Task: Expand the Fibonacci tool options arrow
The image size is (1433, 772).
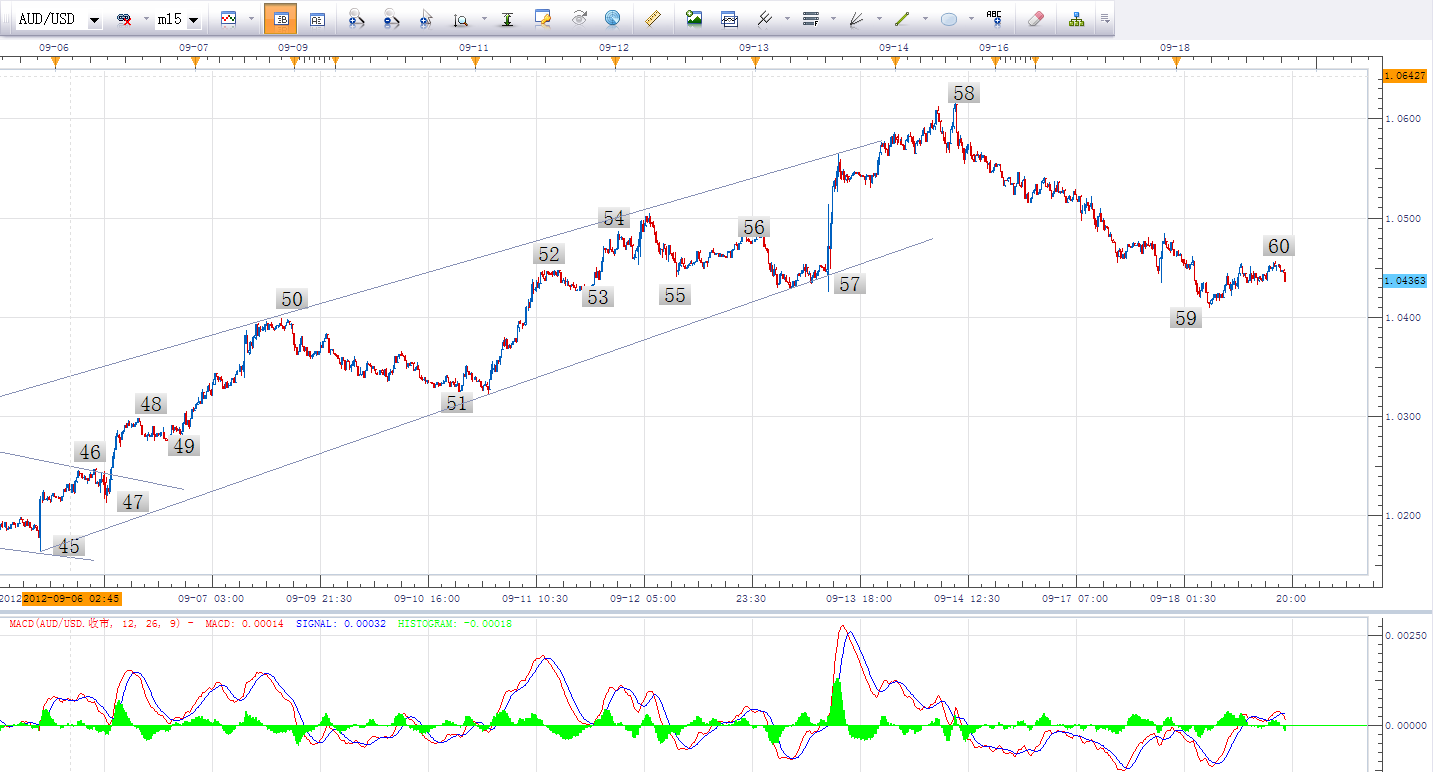Action: 833,19
